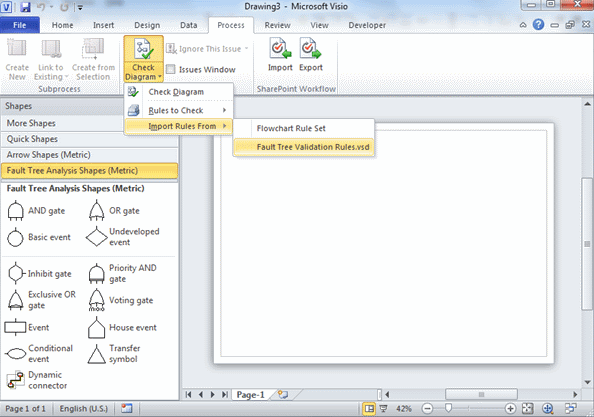Open the Design ribbon tab
The width and height of the screenshot is (594, 417).
point(147,25)
